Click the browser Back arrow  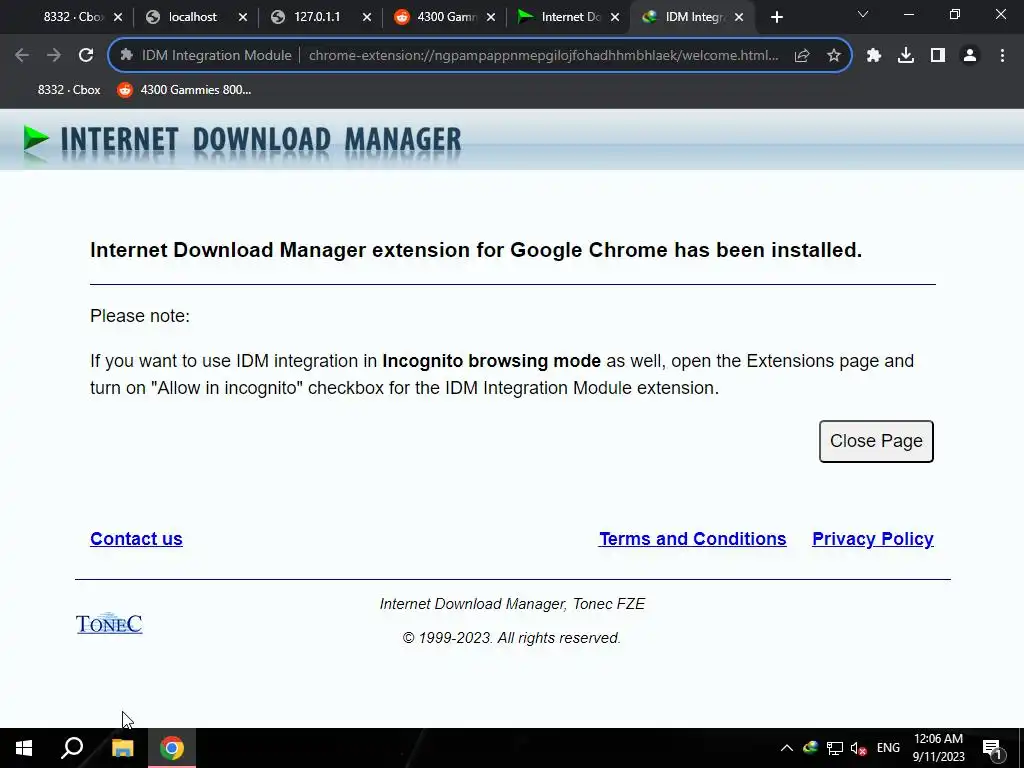(22, 56)
